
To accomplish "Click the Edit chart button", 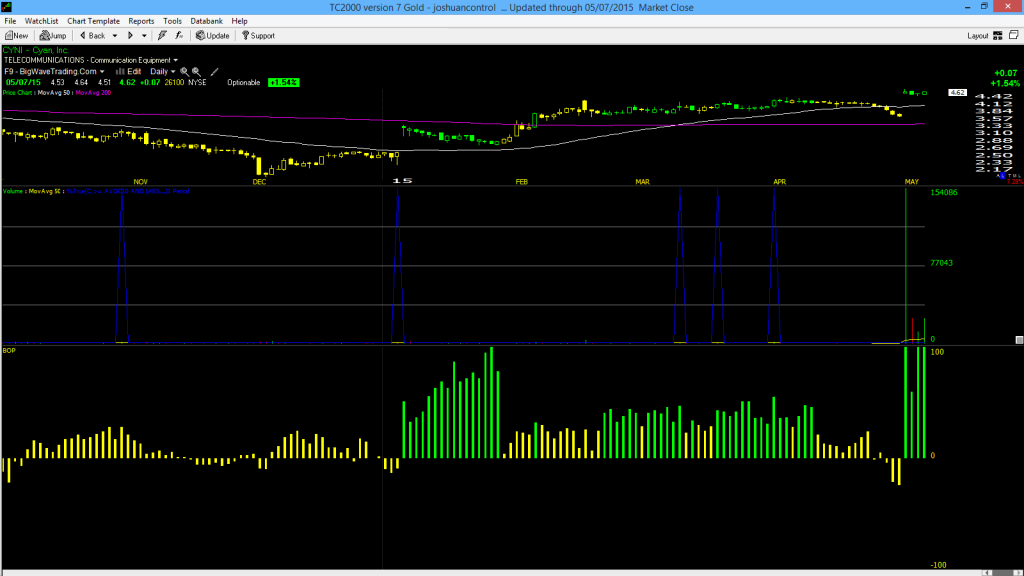I will [129, 72].
